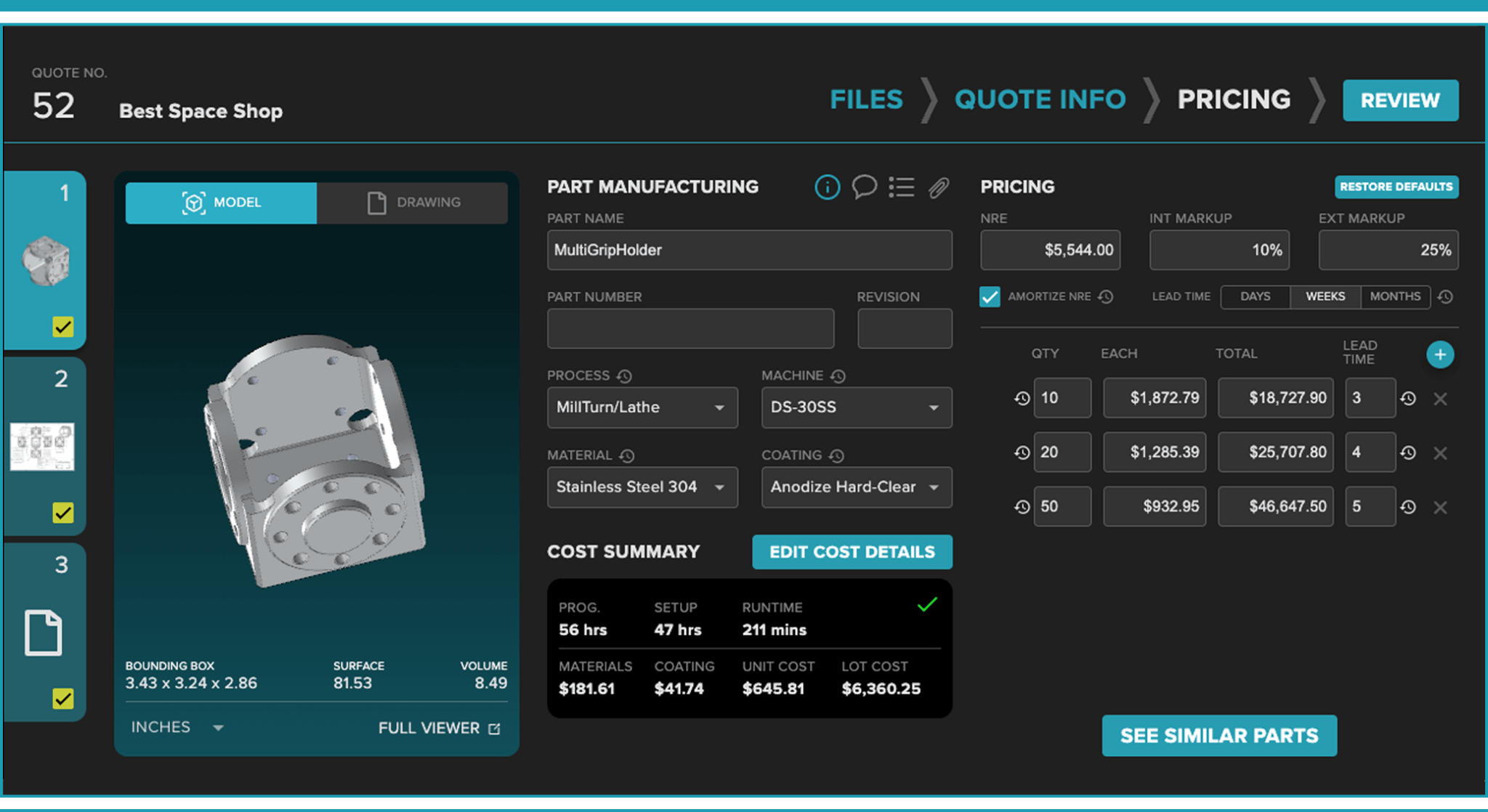Click Restore Defaults button

click(x=1396, y=187)
